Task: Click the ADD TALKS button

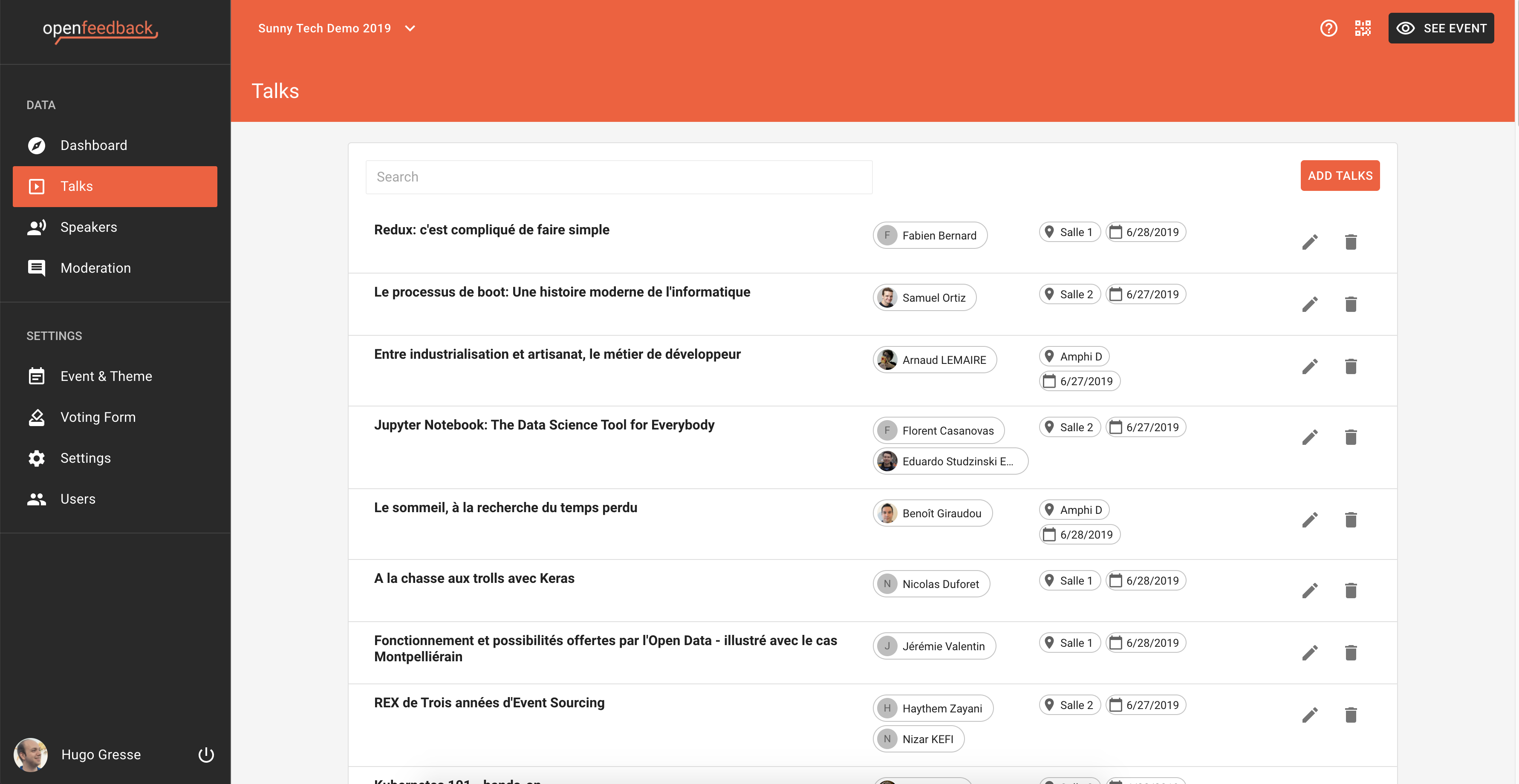Action: coord(1340,176)
